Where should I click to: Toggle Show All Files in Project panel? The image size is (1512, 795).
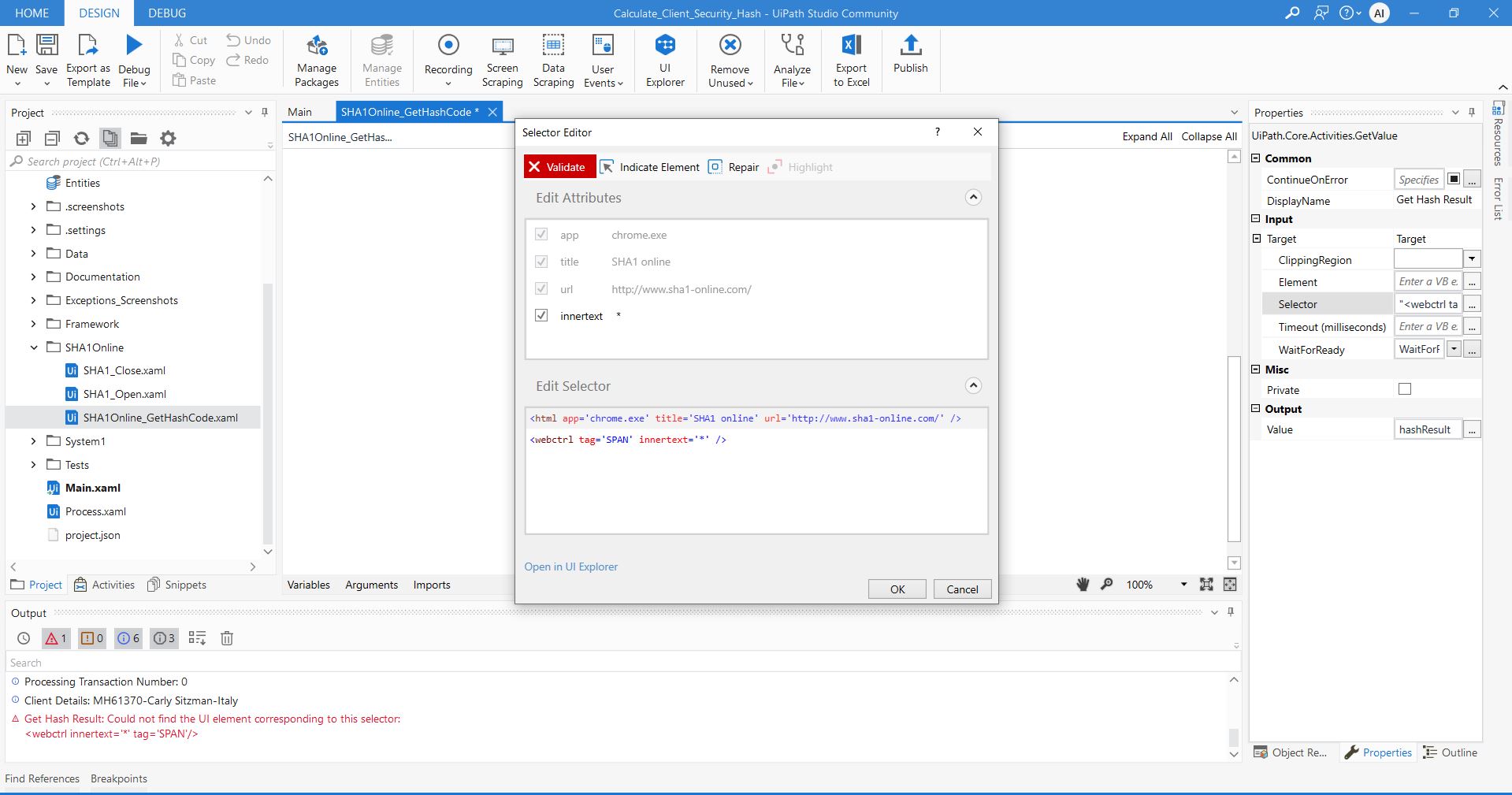pyautogui.click(x=110, y=139)
